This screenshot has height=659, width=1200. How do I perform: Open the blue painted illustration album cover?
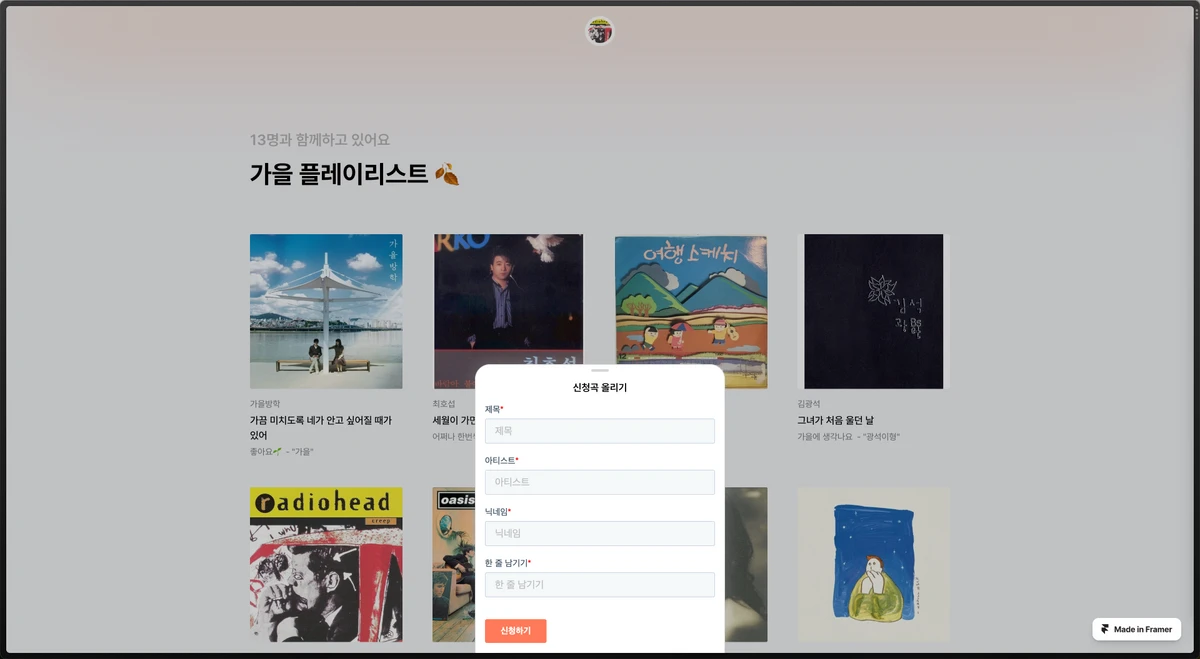pyautogui.click(x=874, y=564)
